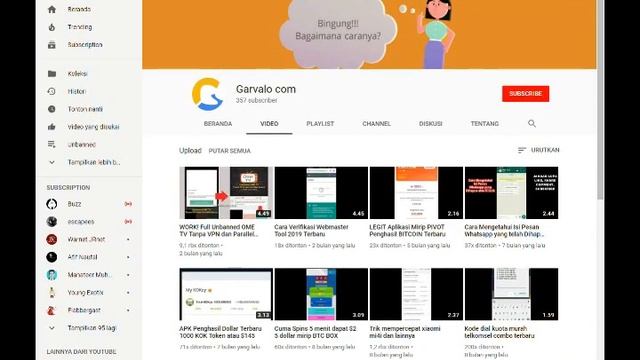Open the Beranda home icon in sidebar
The height and width of the screenshot is (360, 640).
click(52, 9)
